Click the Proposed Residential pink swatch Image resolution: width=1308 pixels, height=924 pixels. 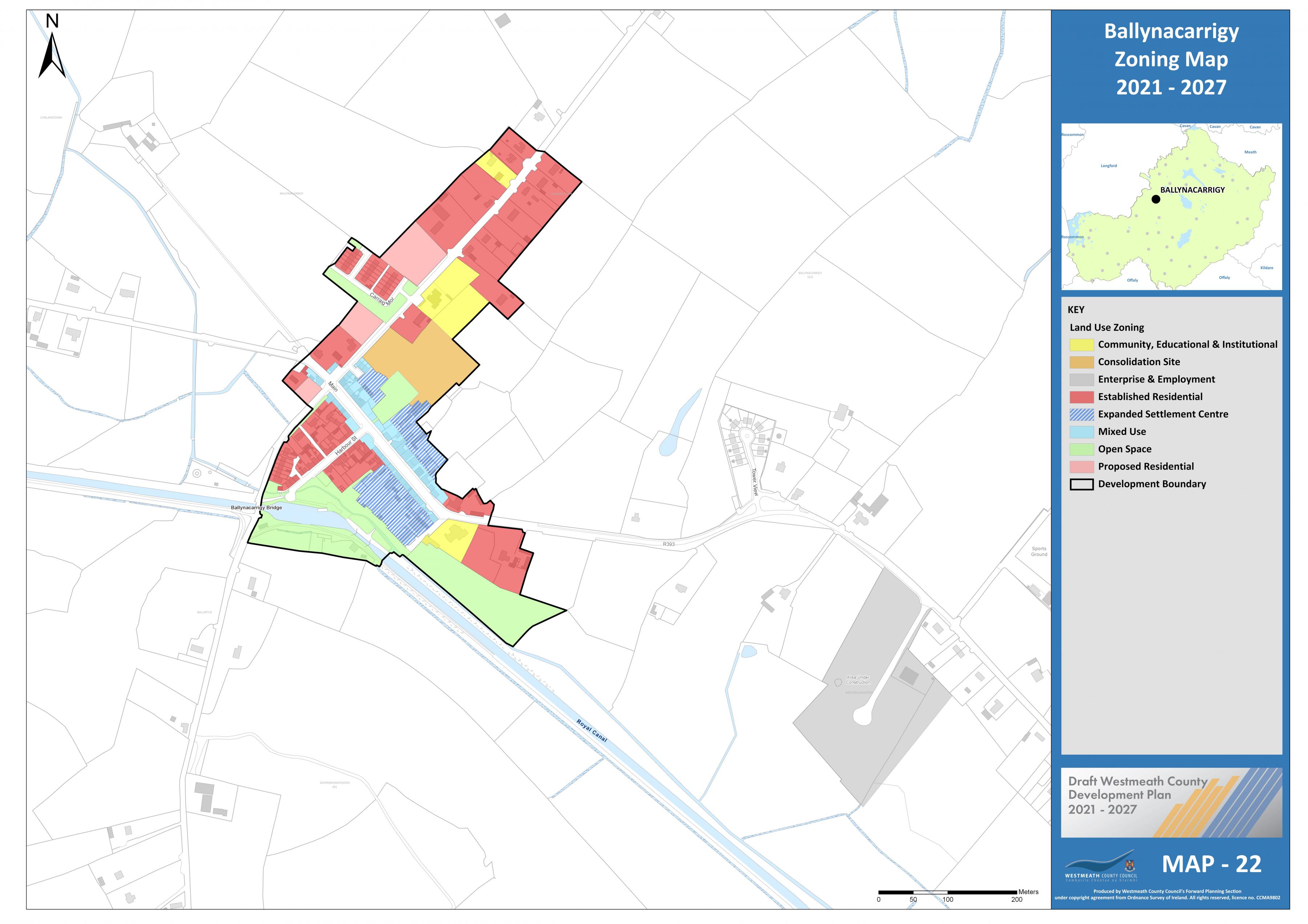[1081, 467]
